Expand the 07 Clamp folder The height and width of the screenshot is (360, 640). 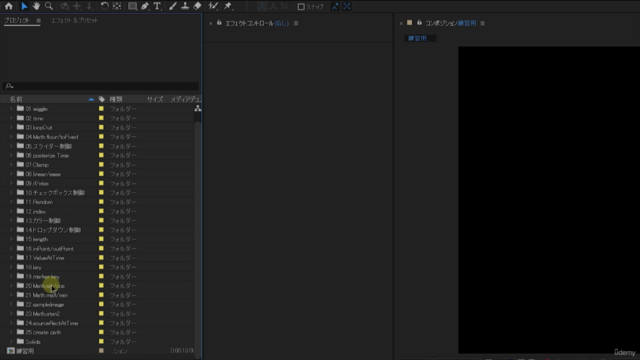pyautogui.click(x=11, y=165)
